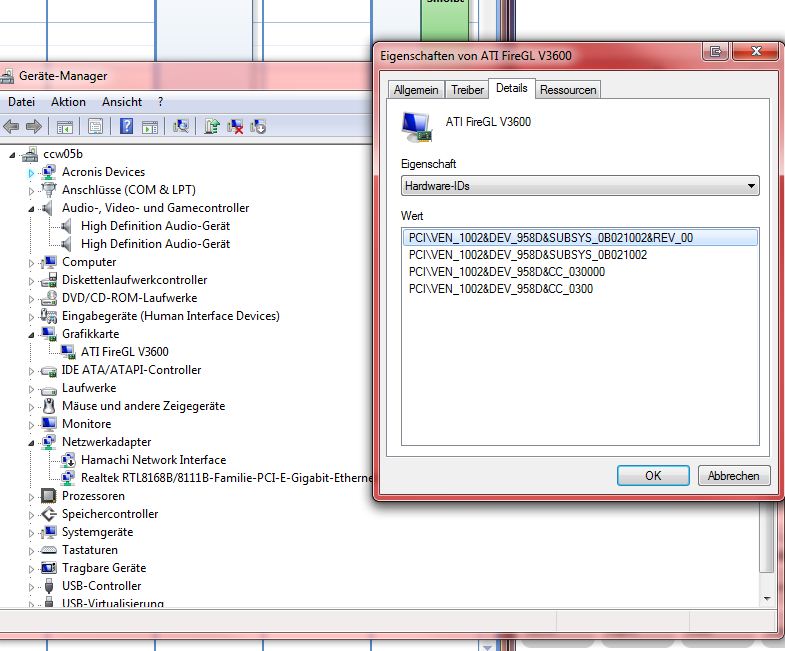This screenshot has width=785, height=651.
Task: Open the Hardware-IDs Eigenschaft dropdown
Action: [x=580, y=186]
